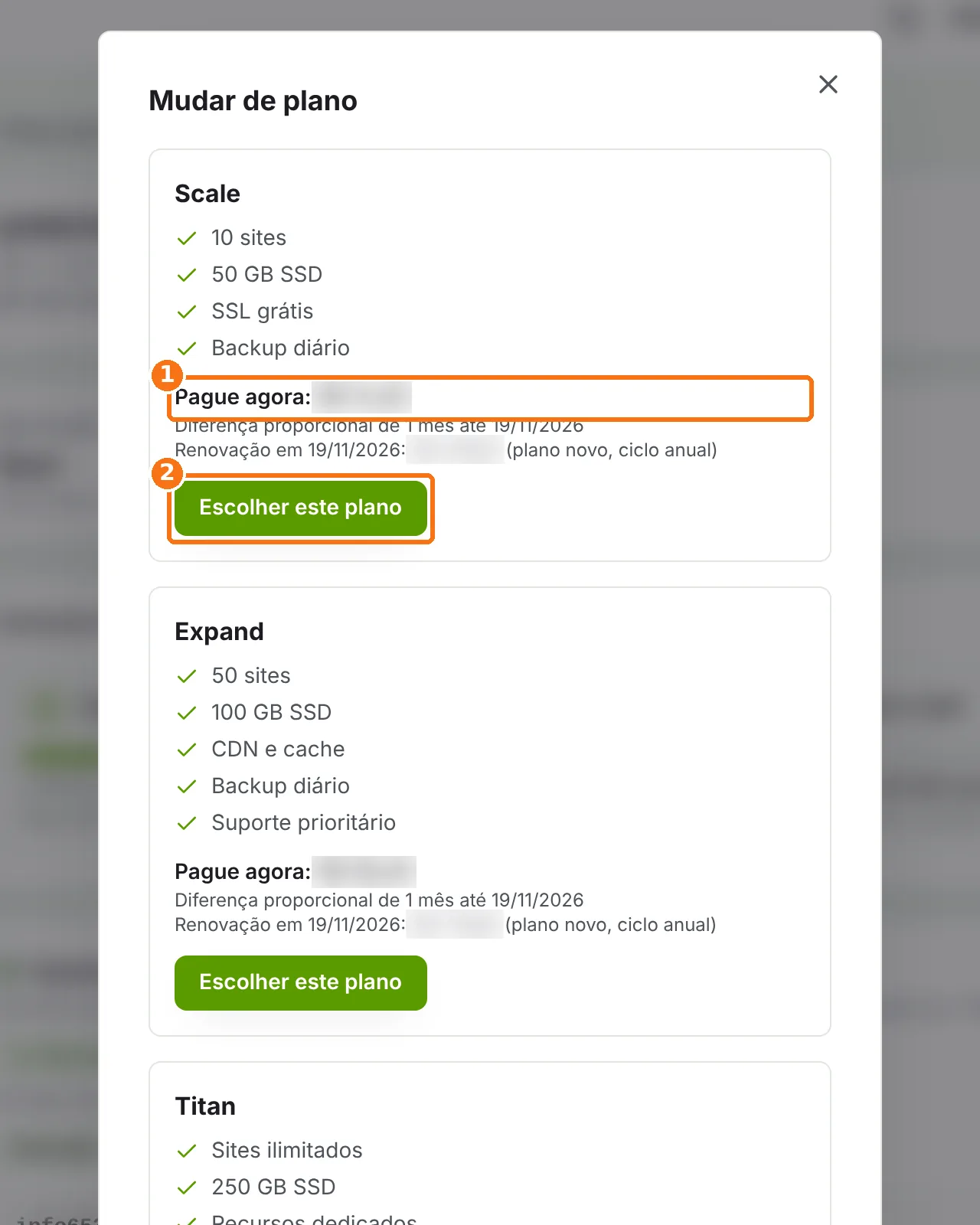The image size is (980, 1225).
Task: Close the Mudar de plano dialog
Action: [828, 84]
